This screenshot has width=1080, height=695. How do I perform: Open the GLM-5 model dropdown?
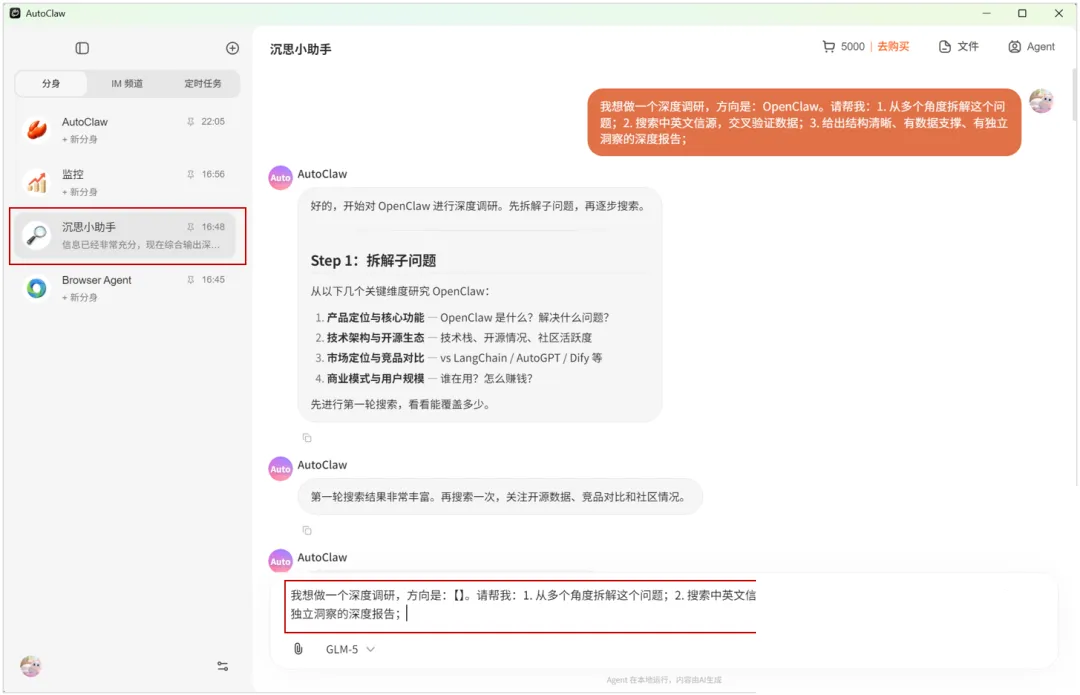(350, 649)
